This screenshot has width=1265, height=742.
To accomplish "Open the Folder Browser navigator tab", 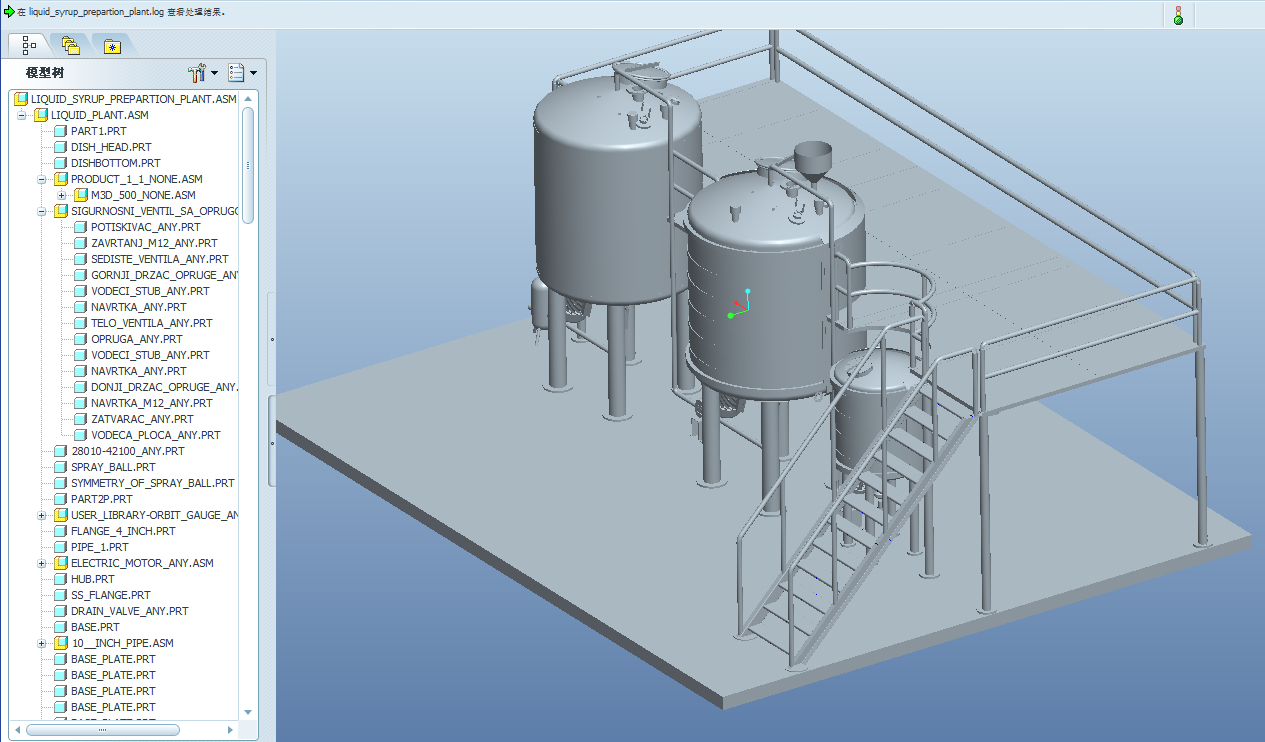I will (x=70, y=45).
